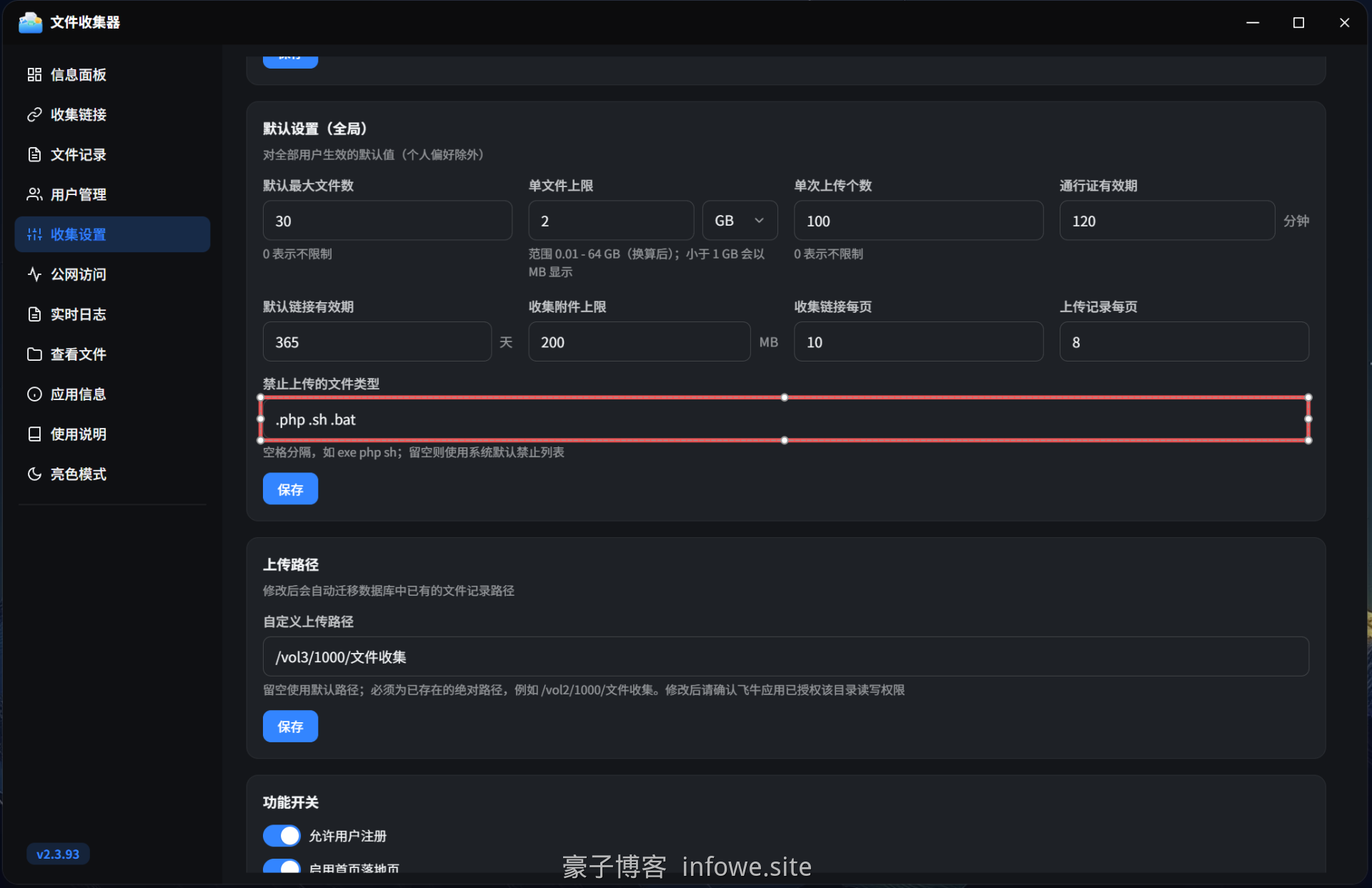
Task: Open the GB unit dropdown
Action: (740, 221)
